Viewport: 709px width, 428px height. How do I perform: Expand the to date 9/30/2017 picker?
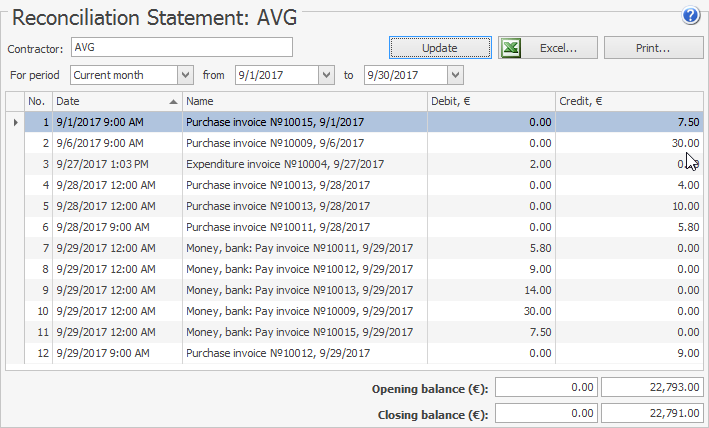(x=455, y=75)
